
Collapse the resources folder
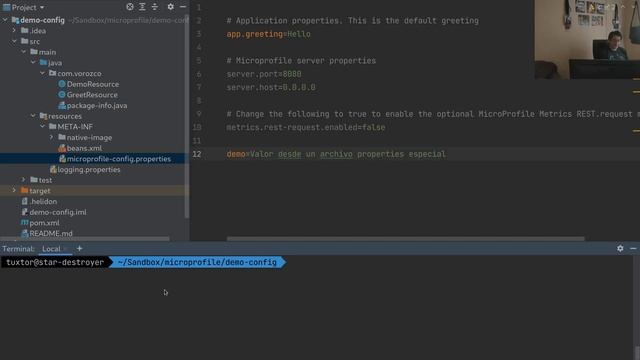(33, 116)
